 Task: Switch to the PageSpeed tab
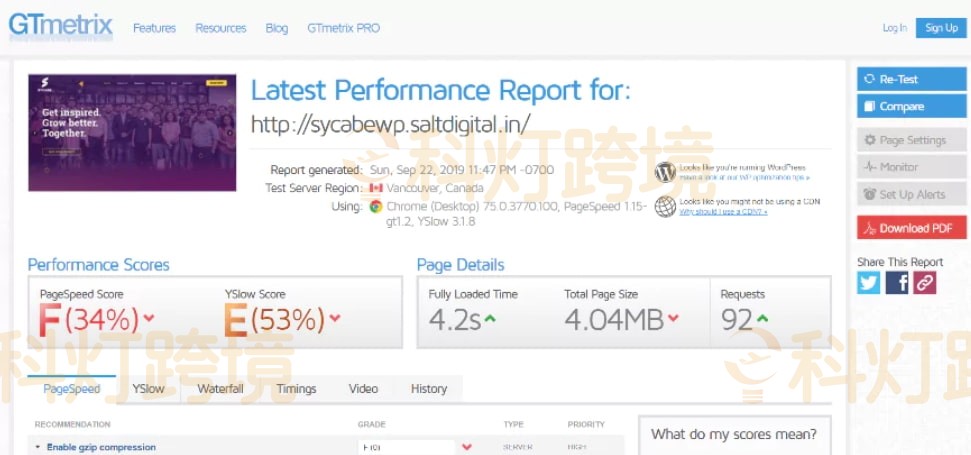tap(72, 389)
